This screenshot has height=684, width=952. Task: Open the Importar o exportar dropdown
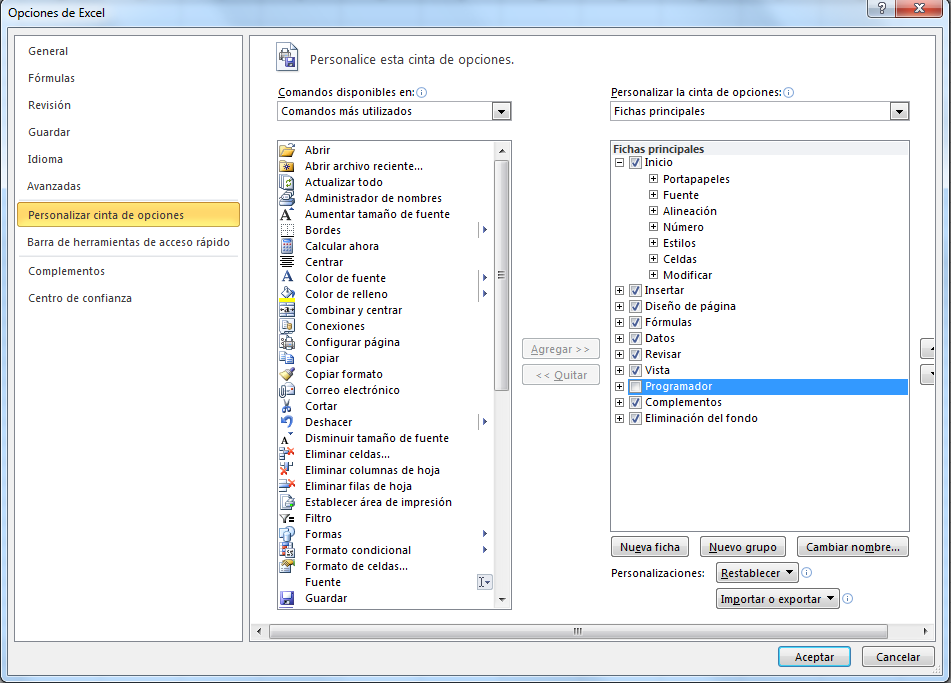[x=777, y=599]
